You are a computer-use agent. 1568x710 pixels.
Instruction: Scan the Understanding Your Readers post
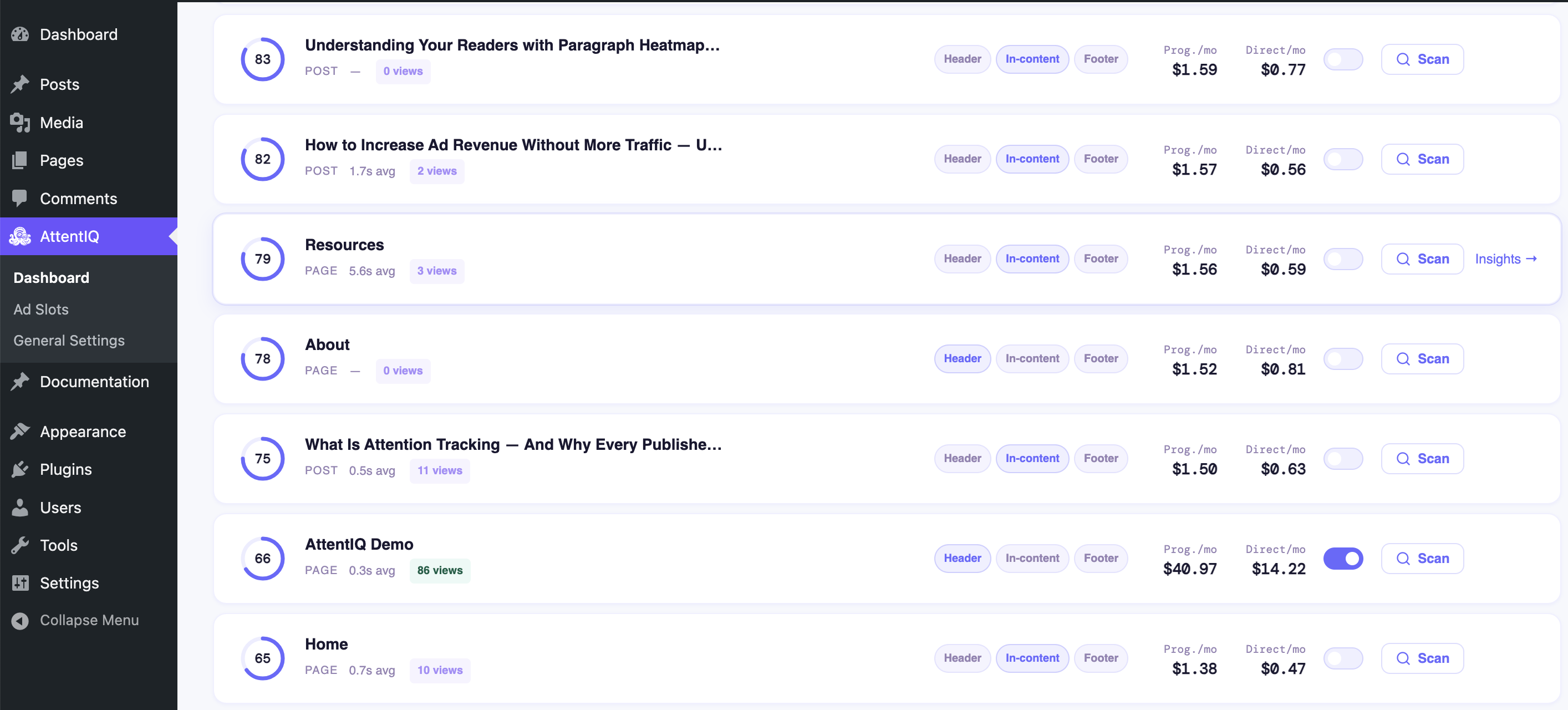coord(1422,59)
